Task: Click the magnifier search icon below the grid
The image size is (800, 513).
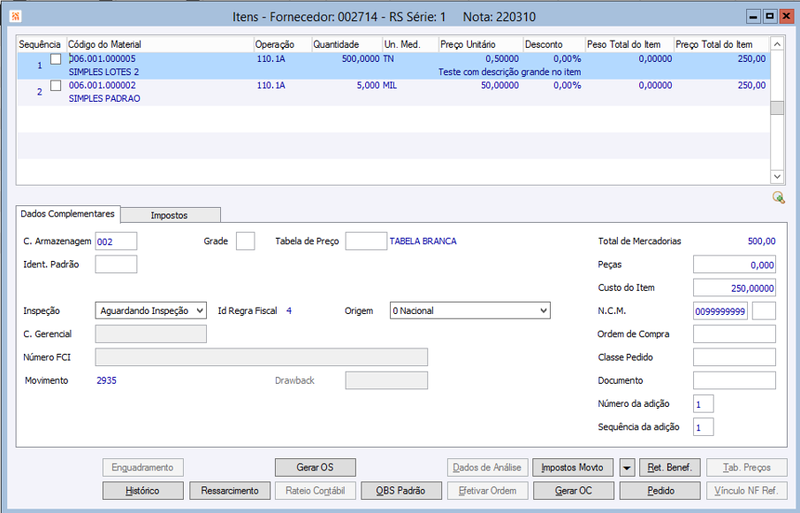Action: pos(778,198)
